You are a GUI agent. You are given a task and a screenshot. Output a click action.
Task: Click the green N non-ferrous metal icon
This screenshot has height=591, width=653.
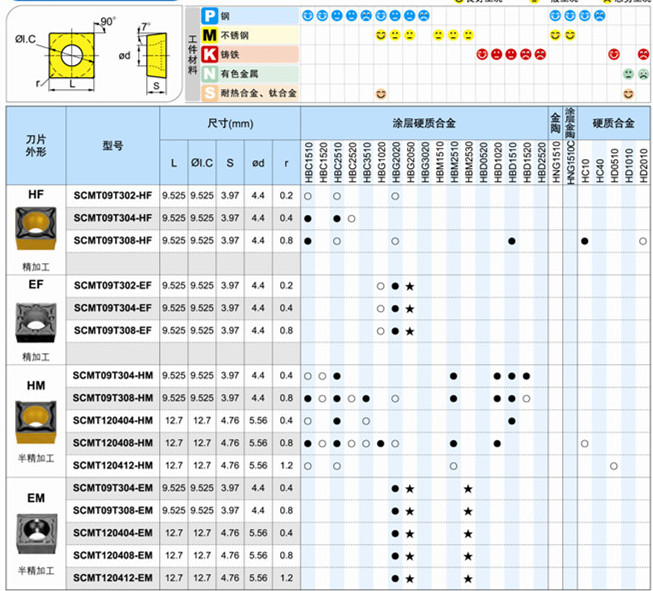(x=209, y=73)
